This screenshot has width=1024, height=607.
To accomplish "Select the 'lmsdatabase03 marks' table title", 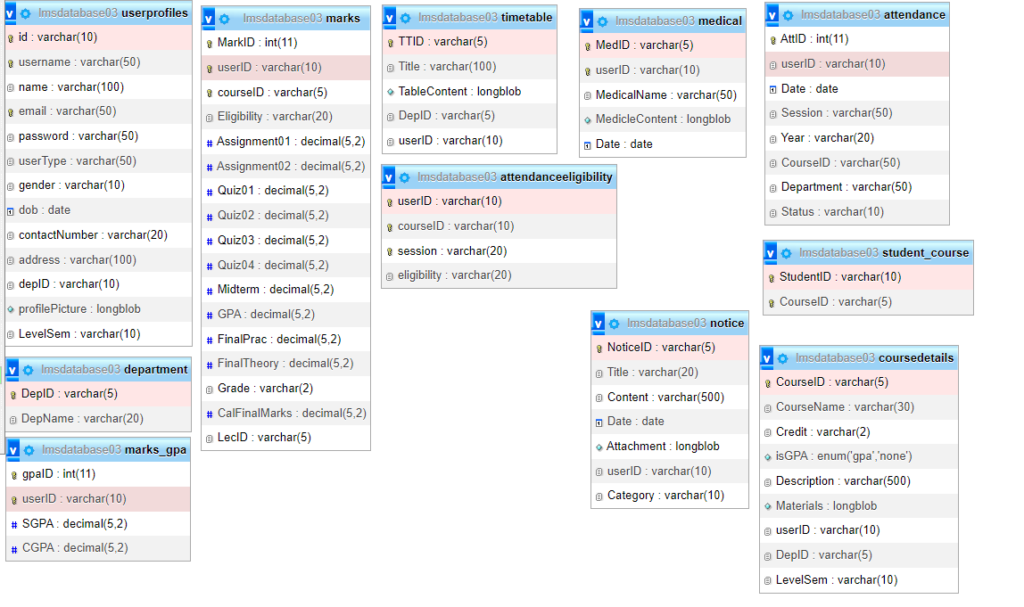I will click(x=301, y=19).
